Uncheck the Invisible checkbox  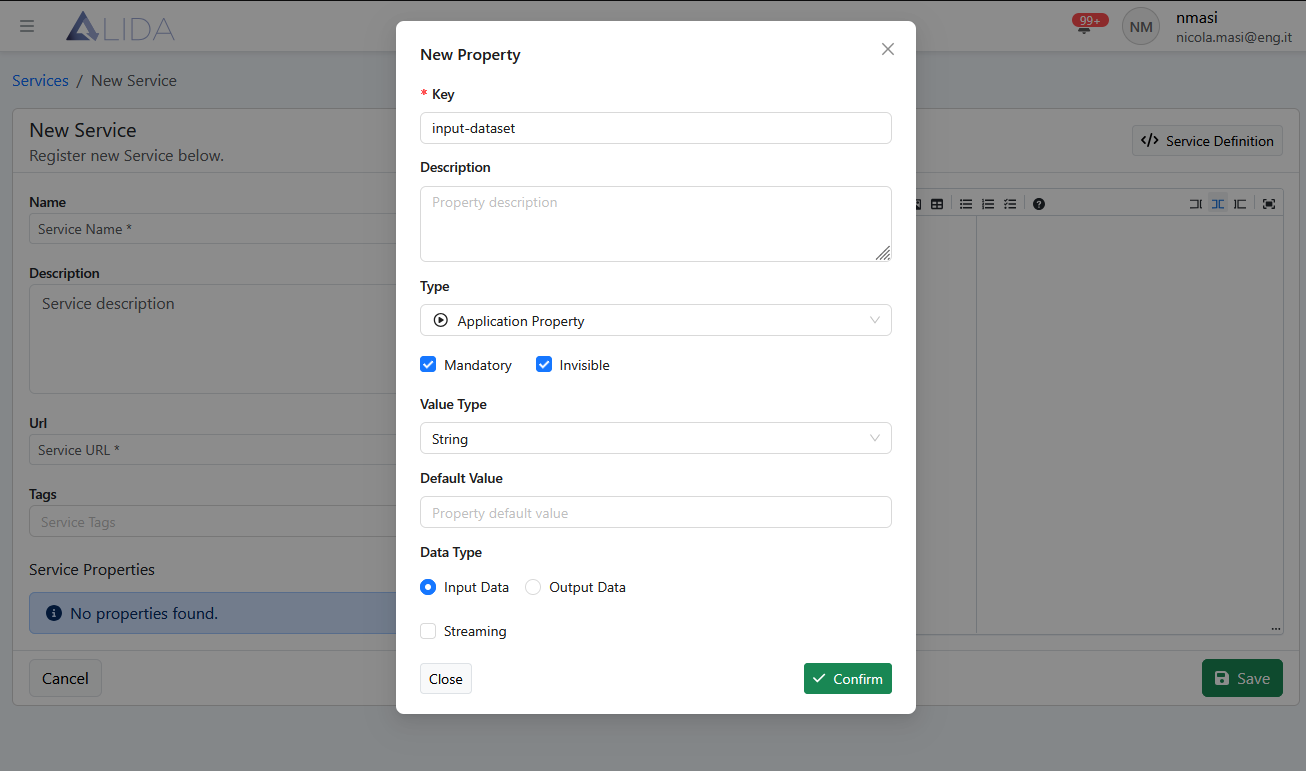[x=544, y=365]
